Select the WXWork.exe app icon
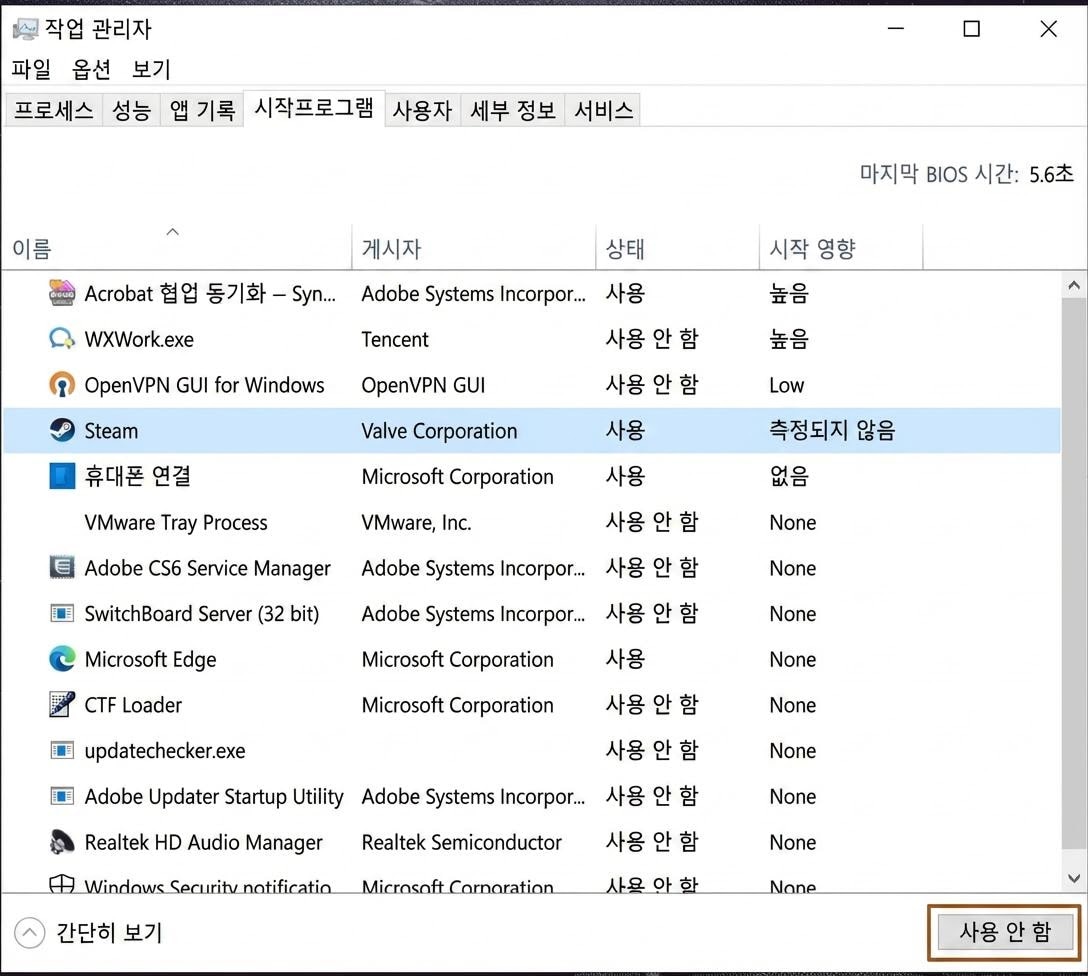Screen dimensions: 1088x976 point(62,339)
